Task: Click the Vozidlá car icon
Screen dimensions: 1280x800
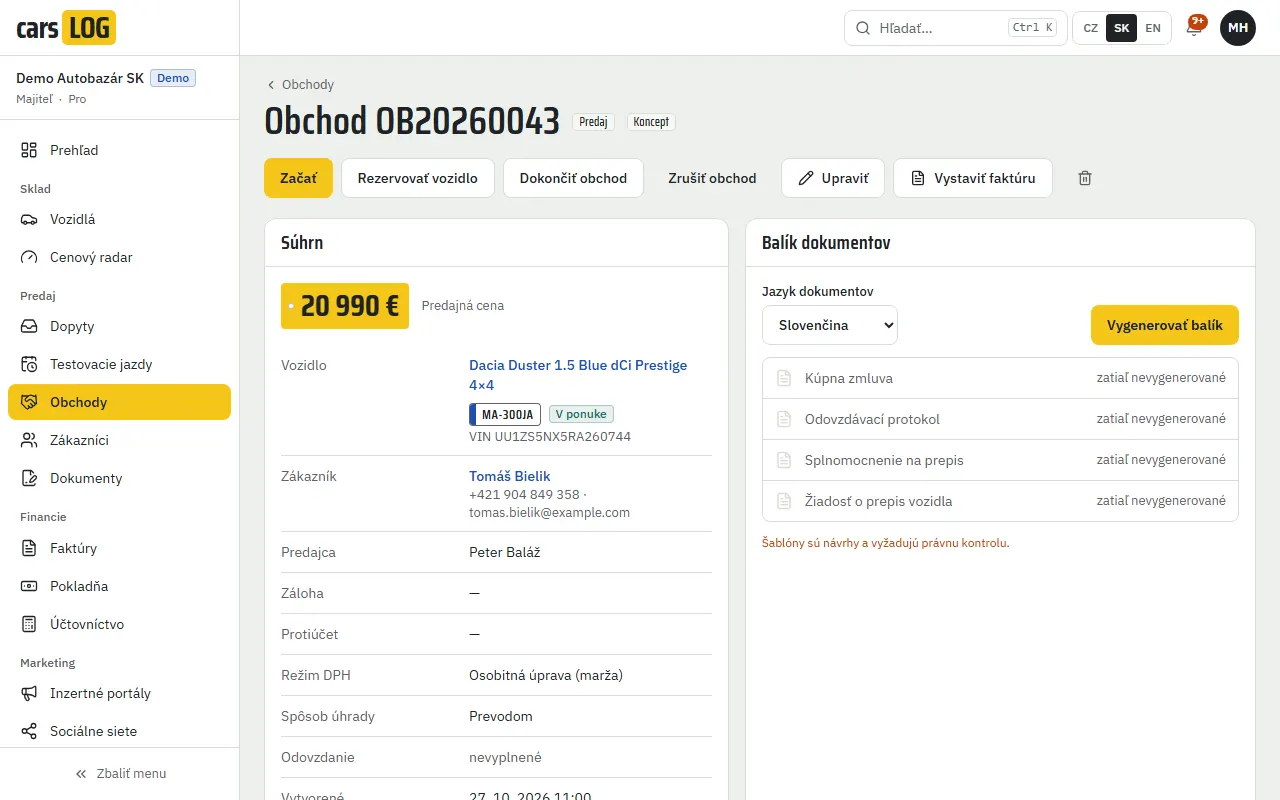Action: point(29,219)
